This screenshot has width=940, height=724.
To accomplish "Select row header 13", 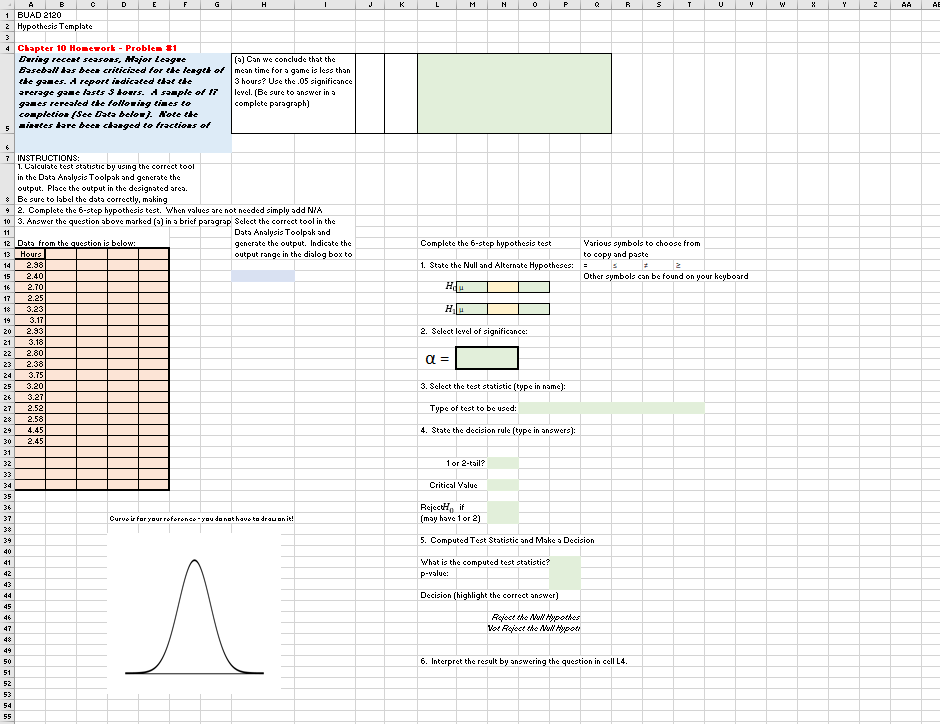I will click(6, 254).
